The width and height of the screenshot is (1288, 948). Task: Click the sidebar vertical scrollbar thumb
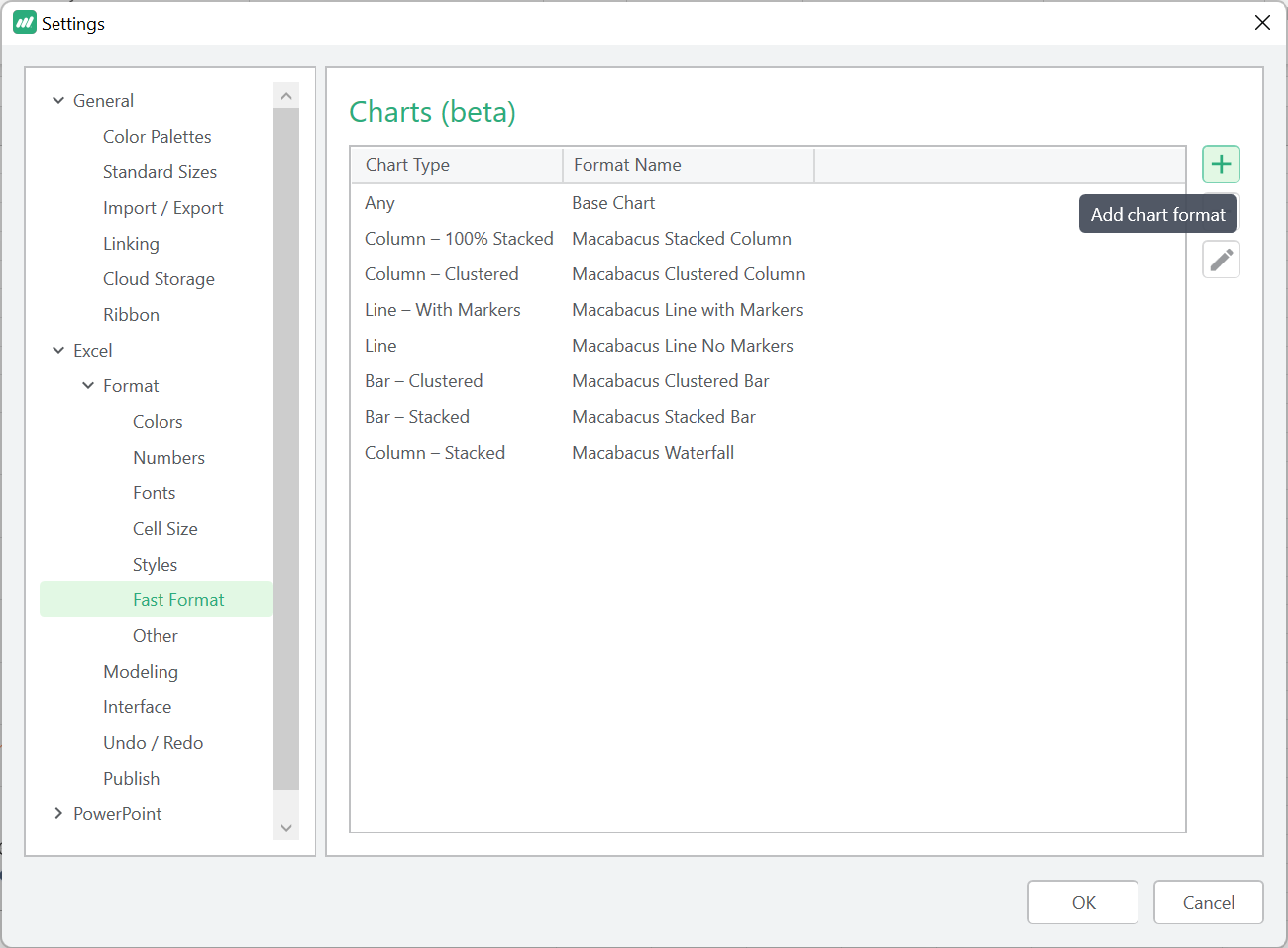[286, 450]
